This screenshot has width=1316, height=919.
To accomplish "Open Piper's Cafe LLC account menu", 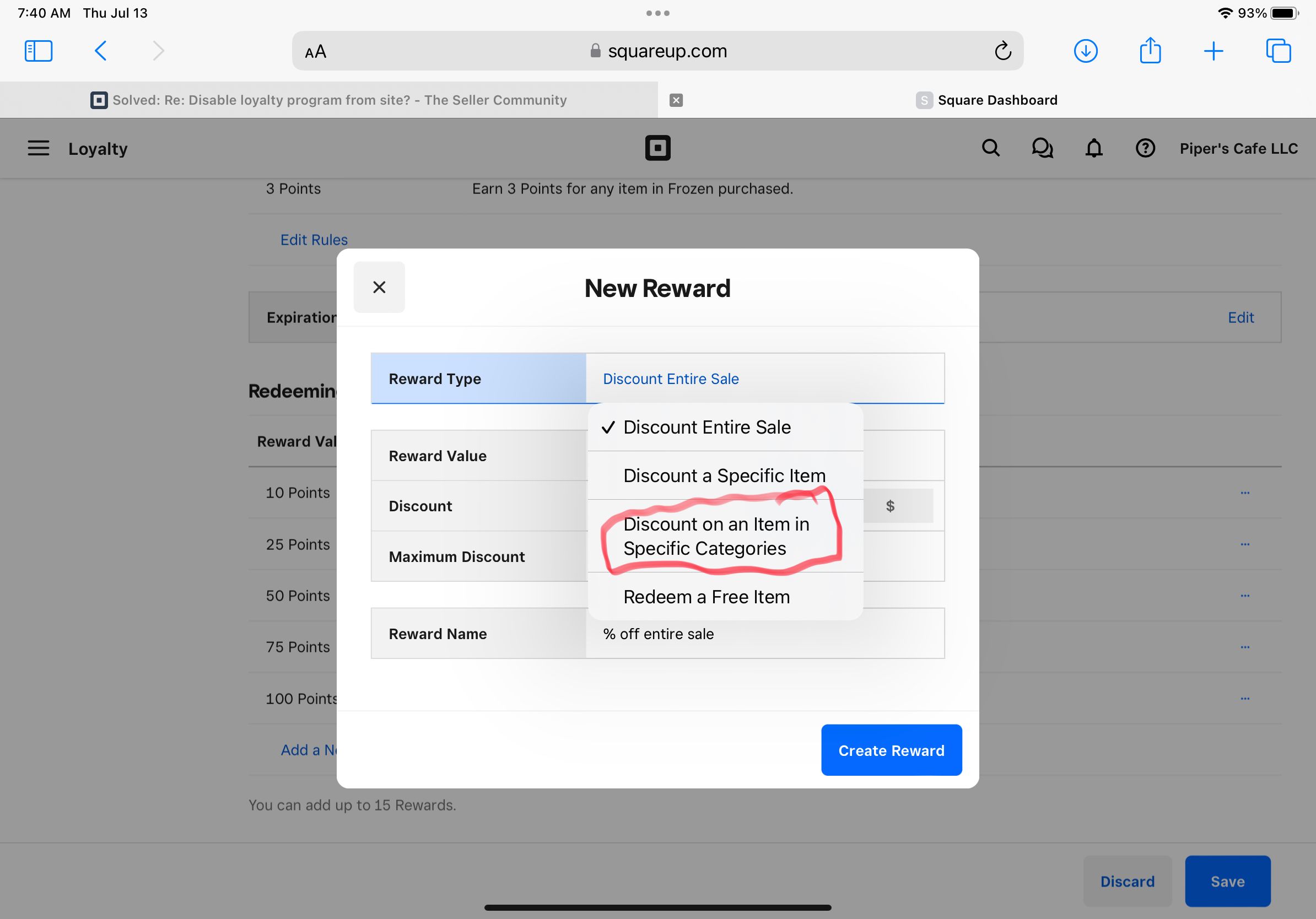I will [1238, 148].
